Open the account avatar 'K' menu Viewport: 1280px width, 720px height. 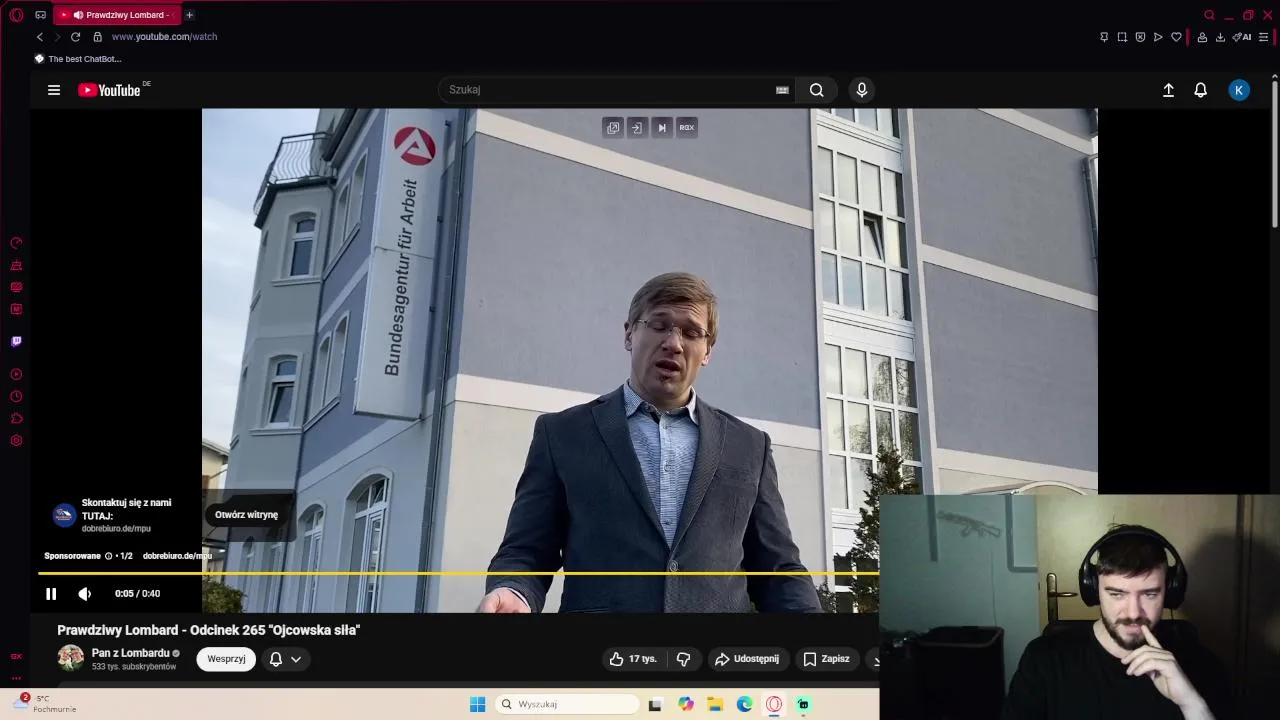coord(1239,90)
